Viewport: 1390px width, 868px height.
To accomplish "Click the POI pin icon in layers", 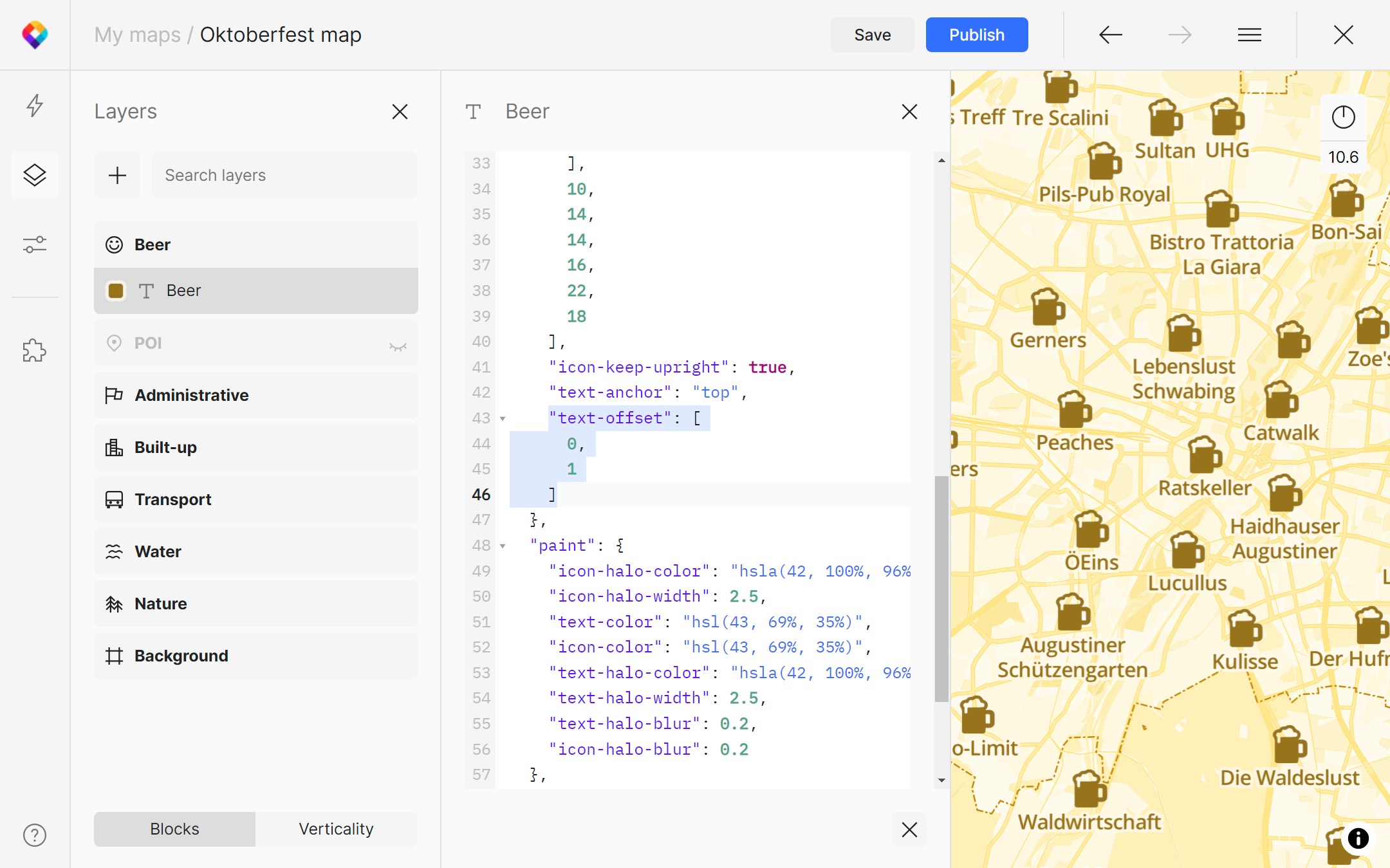I will (x=115, y=343).
